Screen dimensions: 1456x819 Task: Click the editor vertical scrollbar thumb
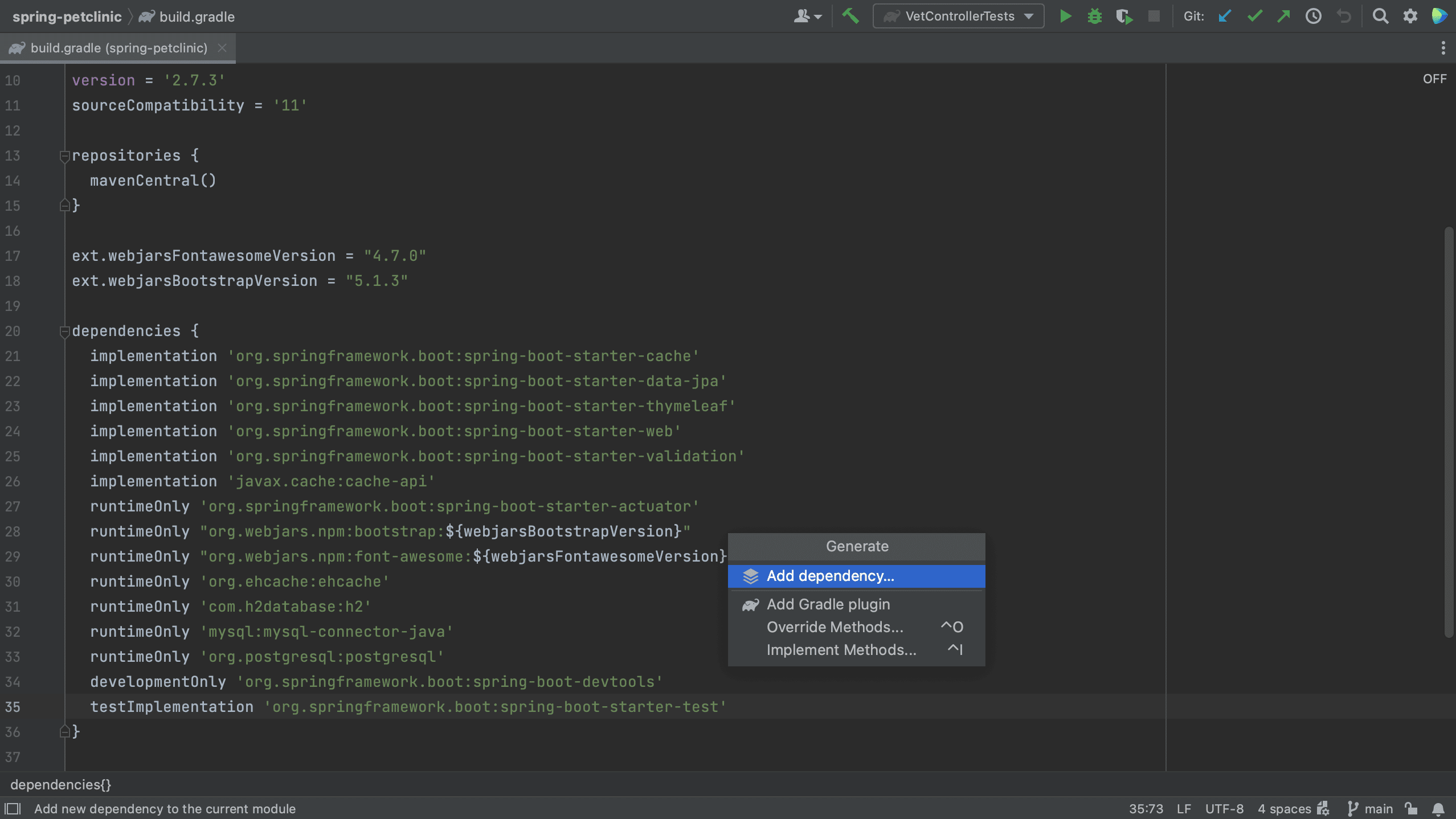pyautogui.click(x=1449, y=433)
